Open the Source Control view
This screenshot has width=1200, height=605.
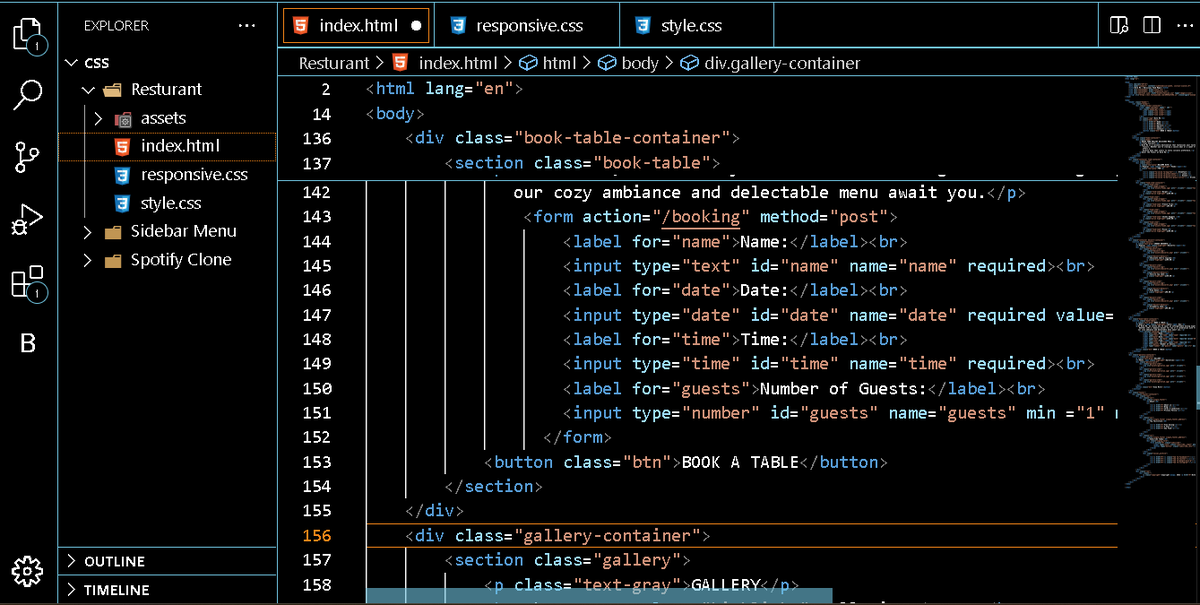(28, 157)
